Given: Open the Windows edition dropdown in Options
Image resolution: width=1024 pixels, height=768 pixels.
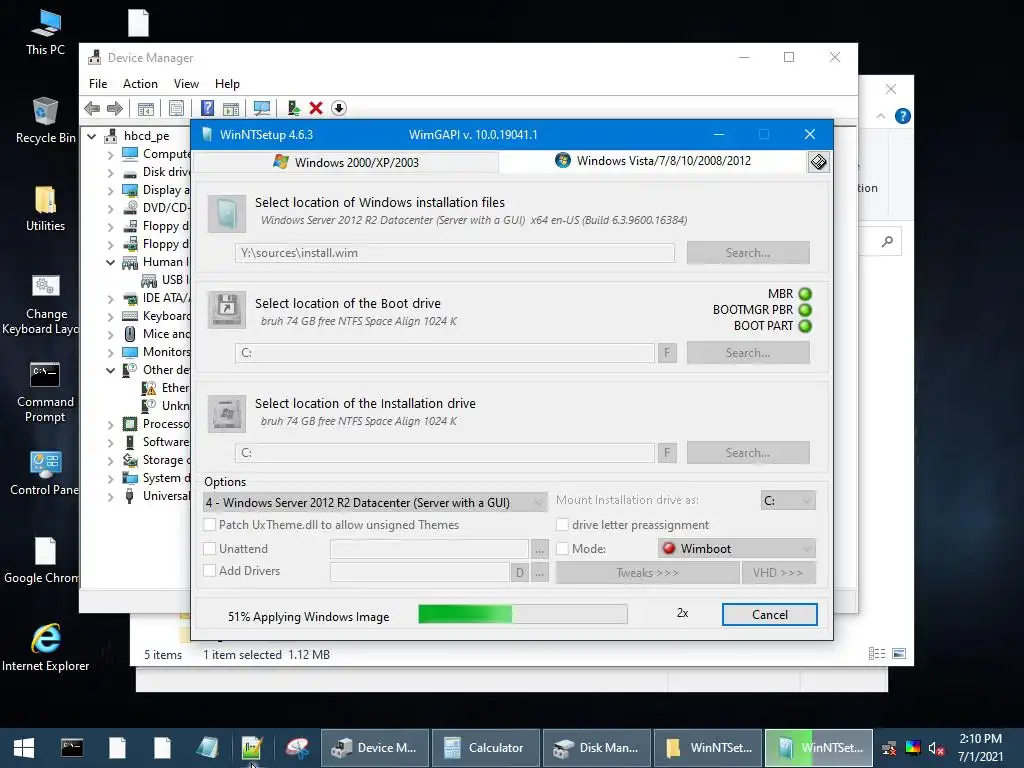Looking at the screenshot, I should coord(375,502).
